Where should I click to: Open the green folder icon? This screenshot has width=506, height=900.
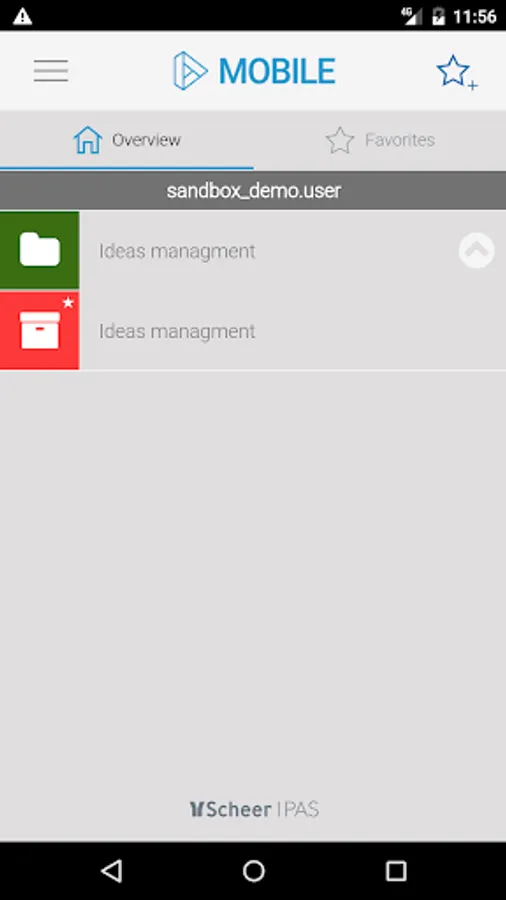40,250
